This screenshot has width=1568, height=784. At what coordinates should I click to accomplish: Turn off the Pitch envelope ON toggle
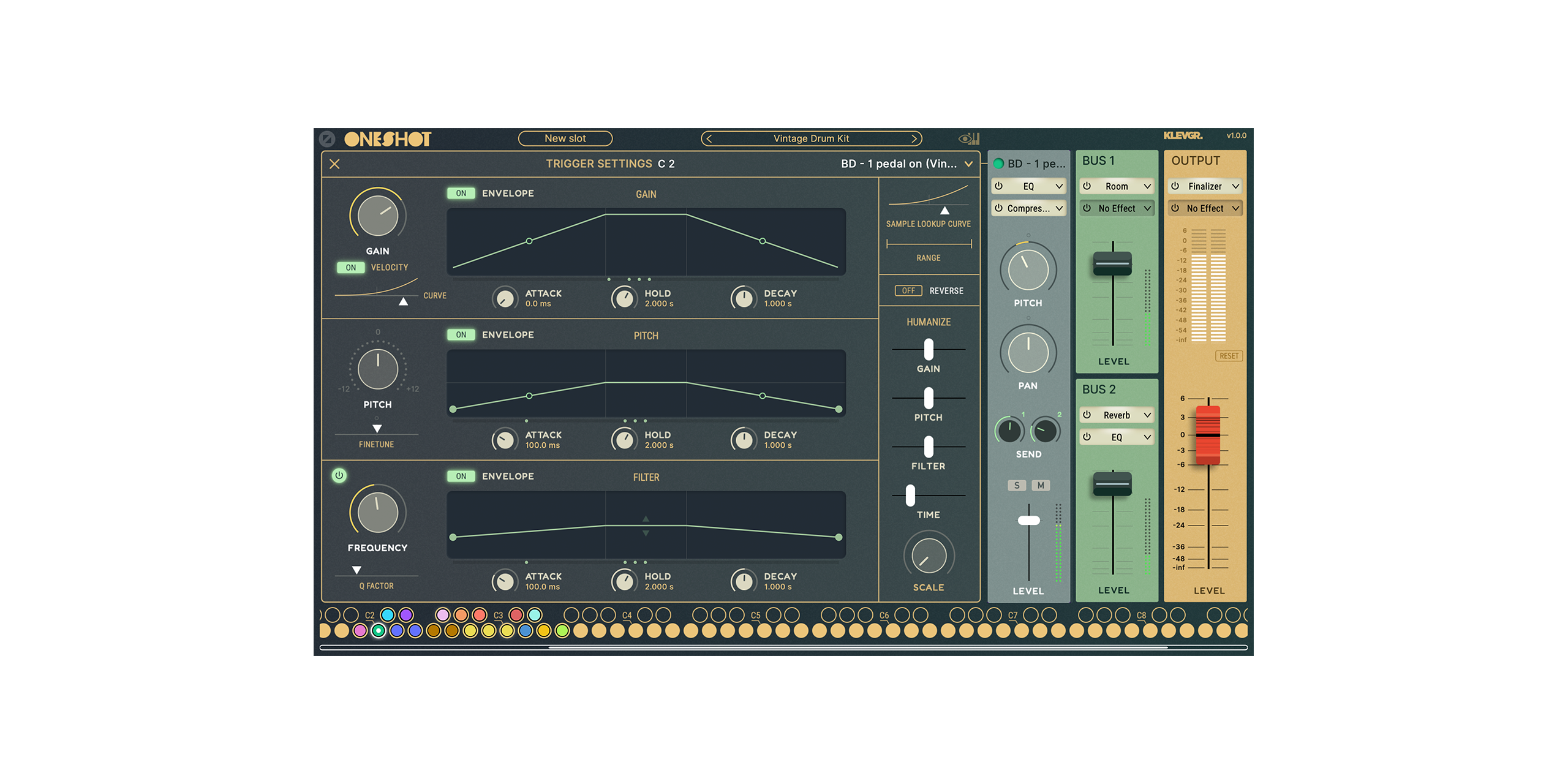461,335
